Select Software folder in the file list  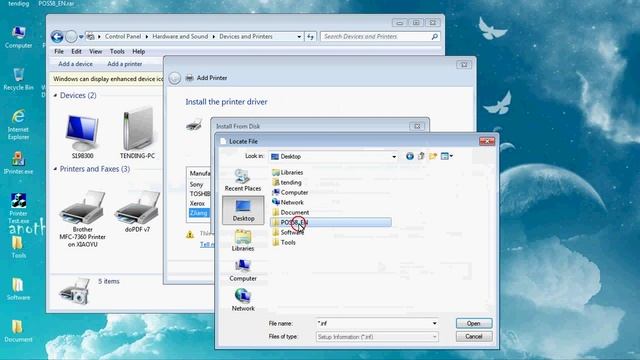click(288, 232)
